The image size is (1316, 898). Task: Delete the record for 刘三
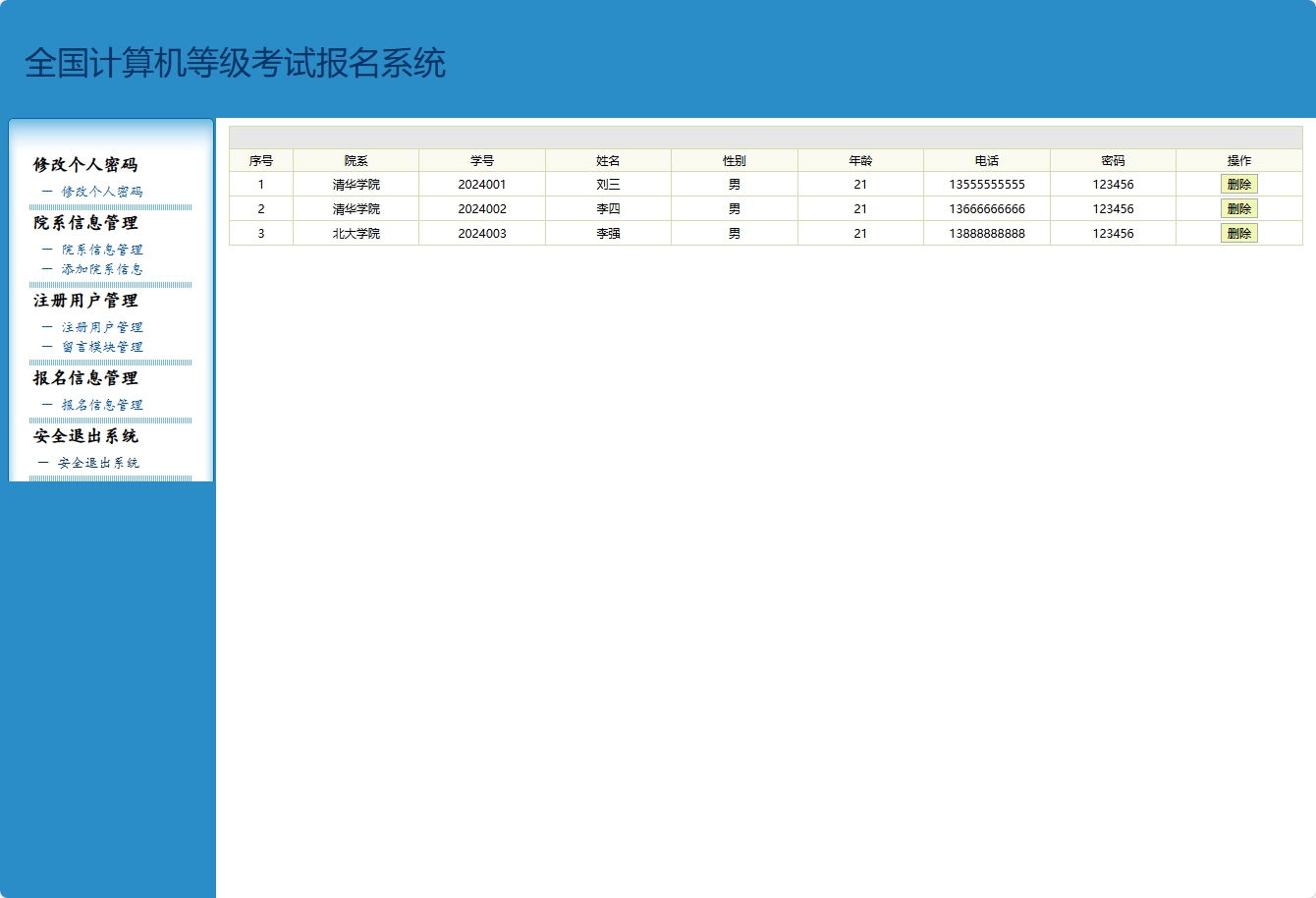[x=1238, y=184]
